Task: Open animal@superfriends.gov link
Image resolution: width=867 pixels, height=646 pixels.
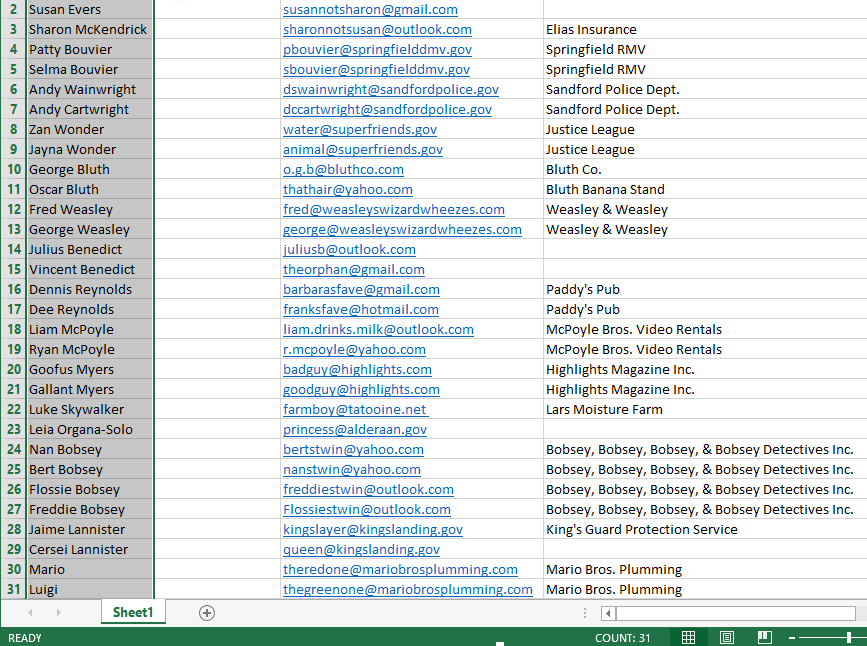Action: pyautogui.click(x=363, y=149)
